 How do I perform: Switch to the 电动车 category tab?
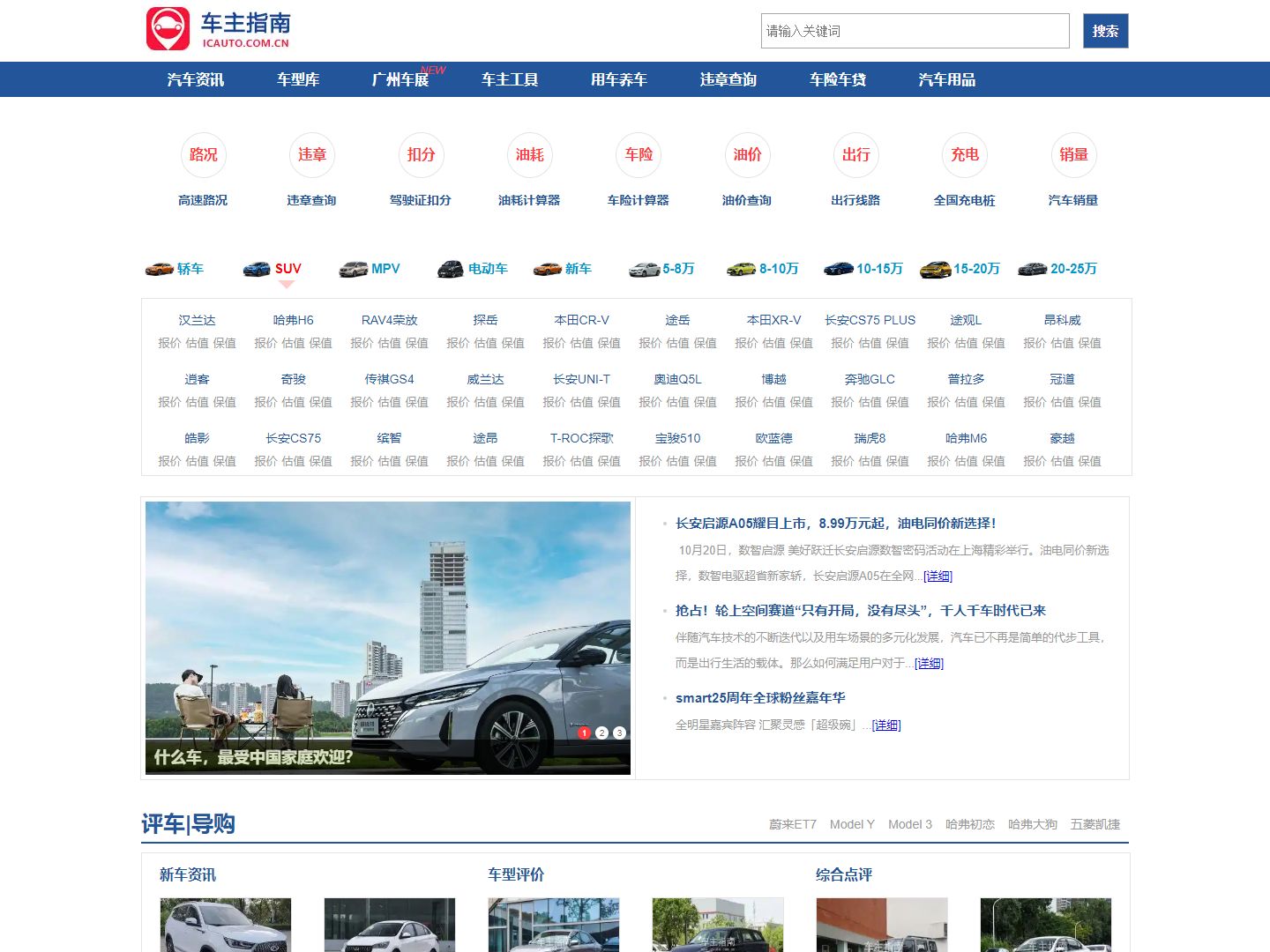click(488, 269)
